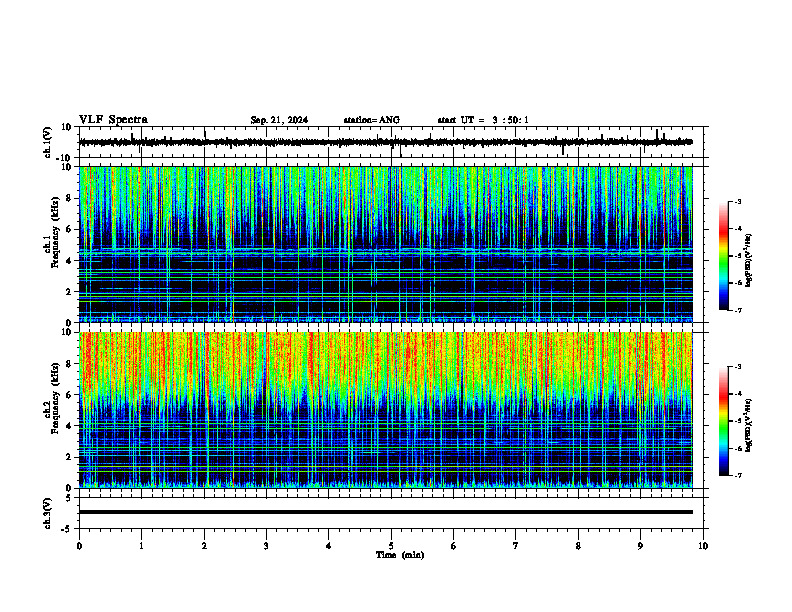Click the "start UT = 3 :50: 1" text
Viewport: 792px width, 612px height.
[x=483, y=120]
